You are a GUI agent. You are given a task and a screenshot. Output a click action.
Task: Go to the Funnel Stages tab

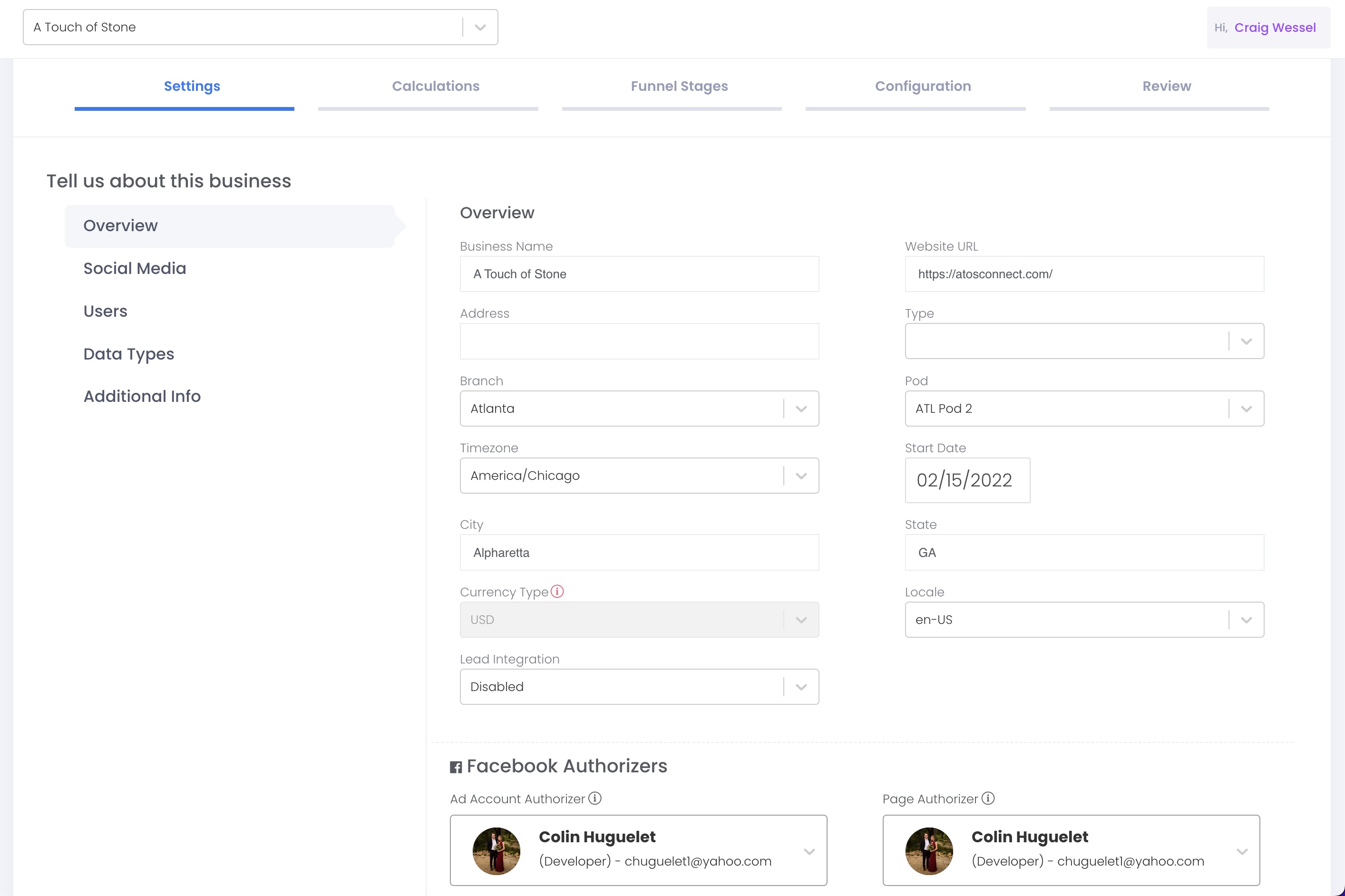[x=679, y=86]
